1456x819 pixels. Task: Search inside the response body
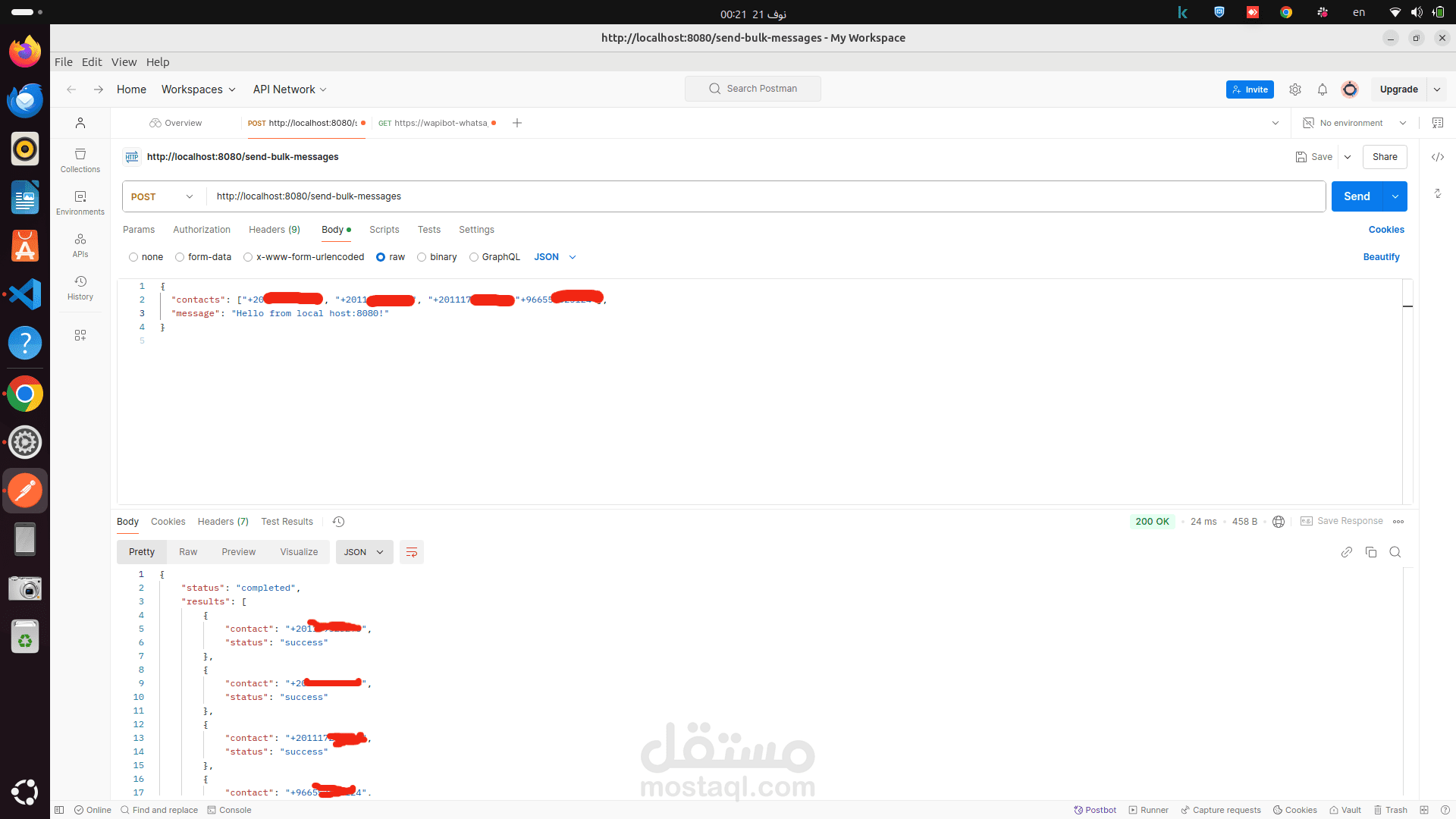click(1395, 552)
